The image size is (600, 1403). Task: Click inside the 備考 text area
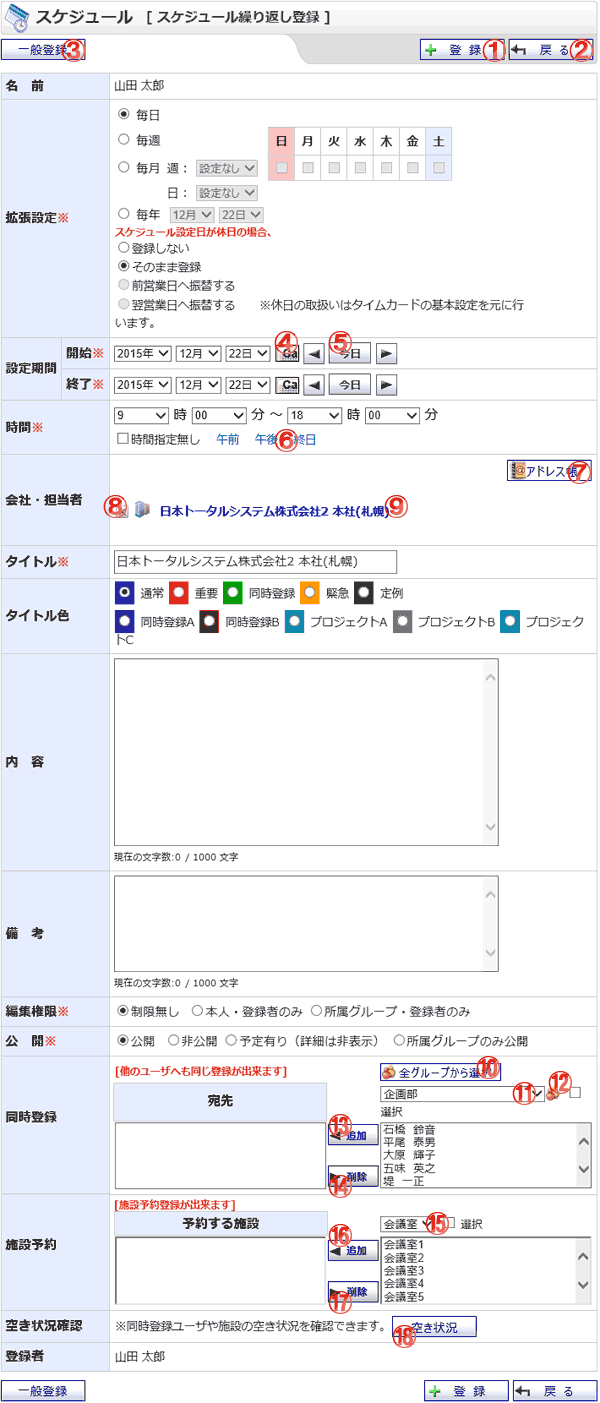tap(306, 925)
